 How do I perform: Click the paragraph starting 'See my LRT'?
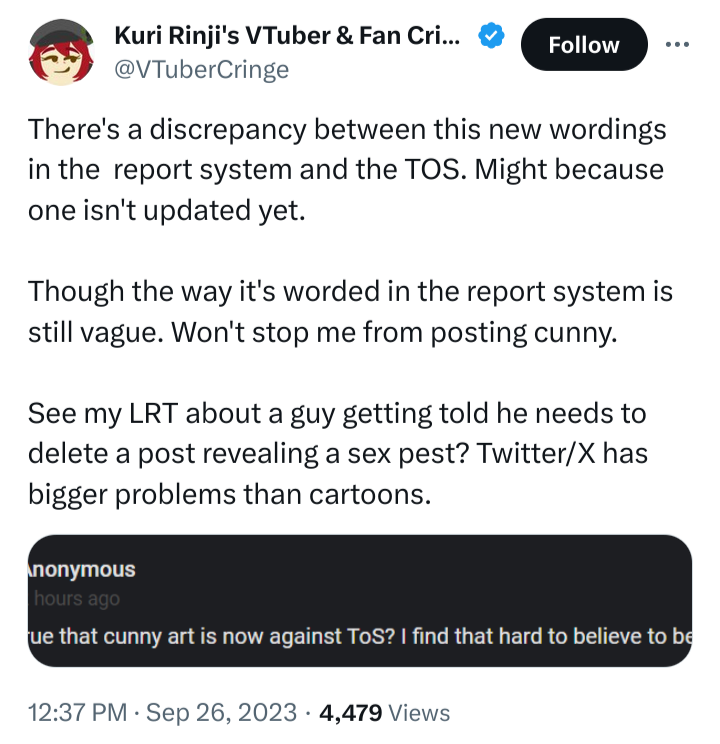click(338, 454)
